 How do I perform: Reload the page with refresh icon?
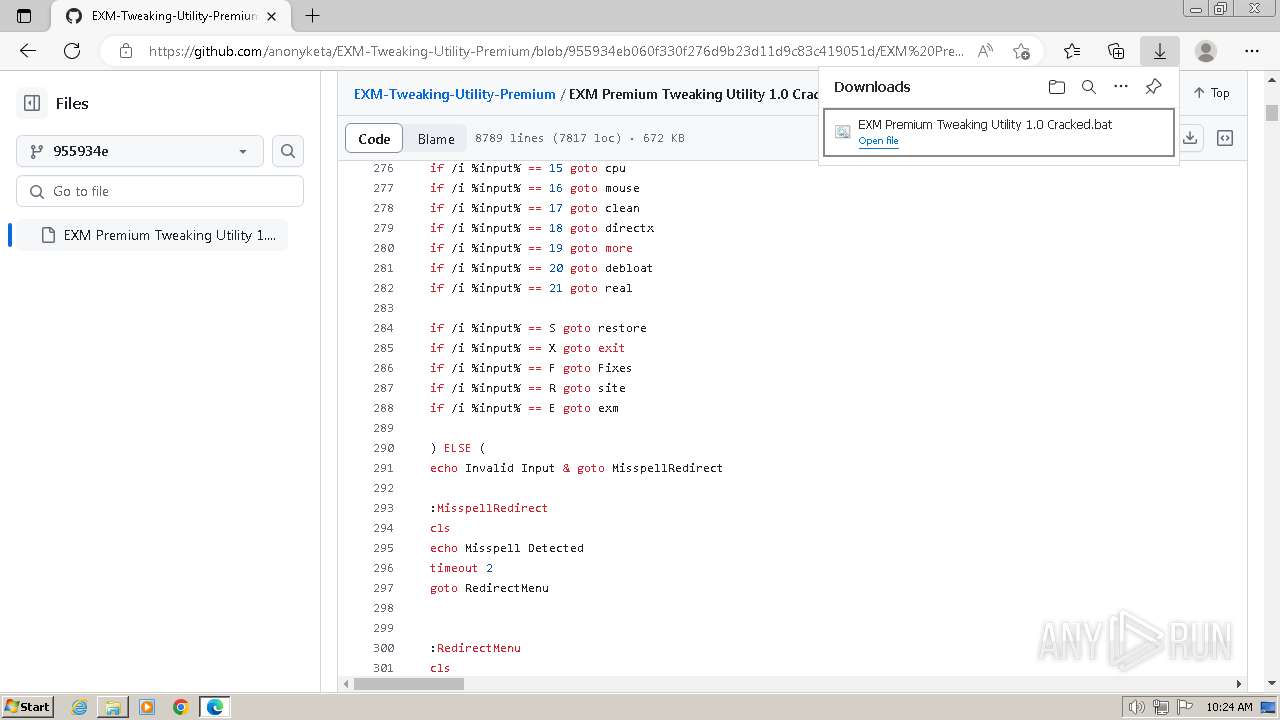click(72, 51)
